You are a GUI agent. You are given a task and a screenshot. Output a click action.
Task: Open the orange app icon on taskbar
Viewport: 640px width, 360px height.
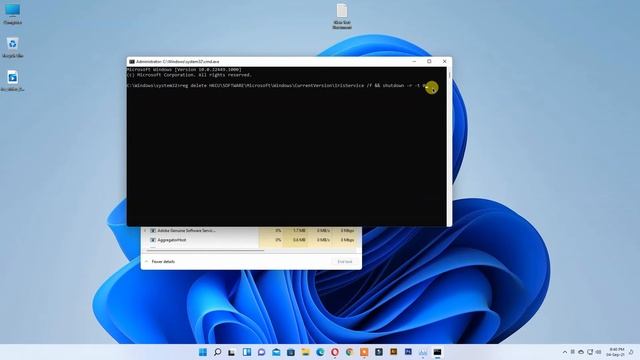point(364,352)
